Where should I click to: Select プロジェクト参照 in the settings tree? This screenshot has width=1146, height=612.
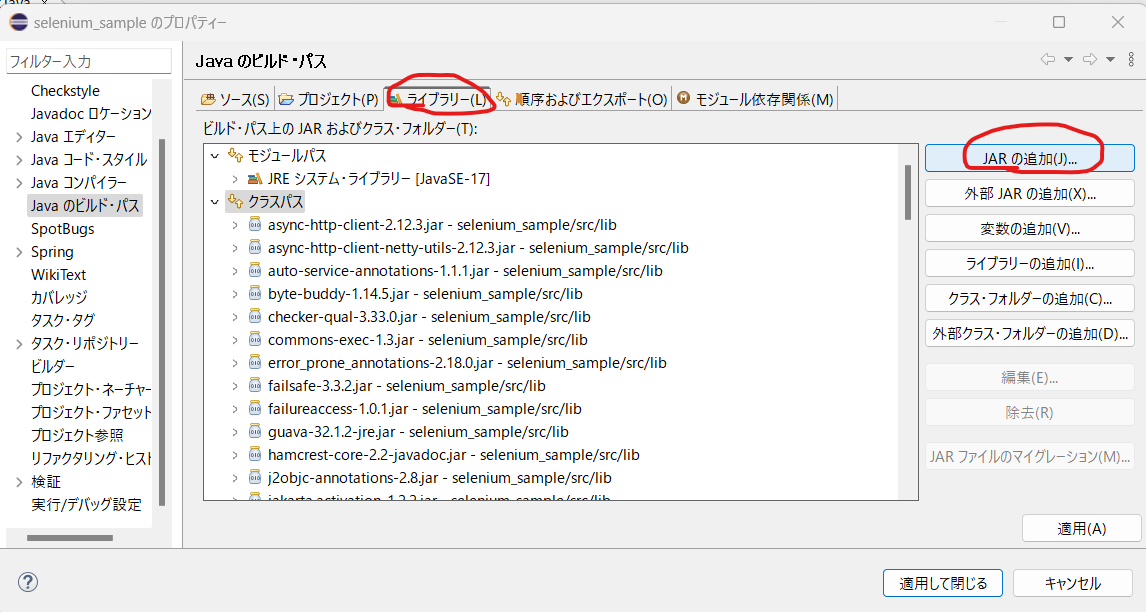coord(77,435)
